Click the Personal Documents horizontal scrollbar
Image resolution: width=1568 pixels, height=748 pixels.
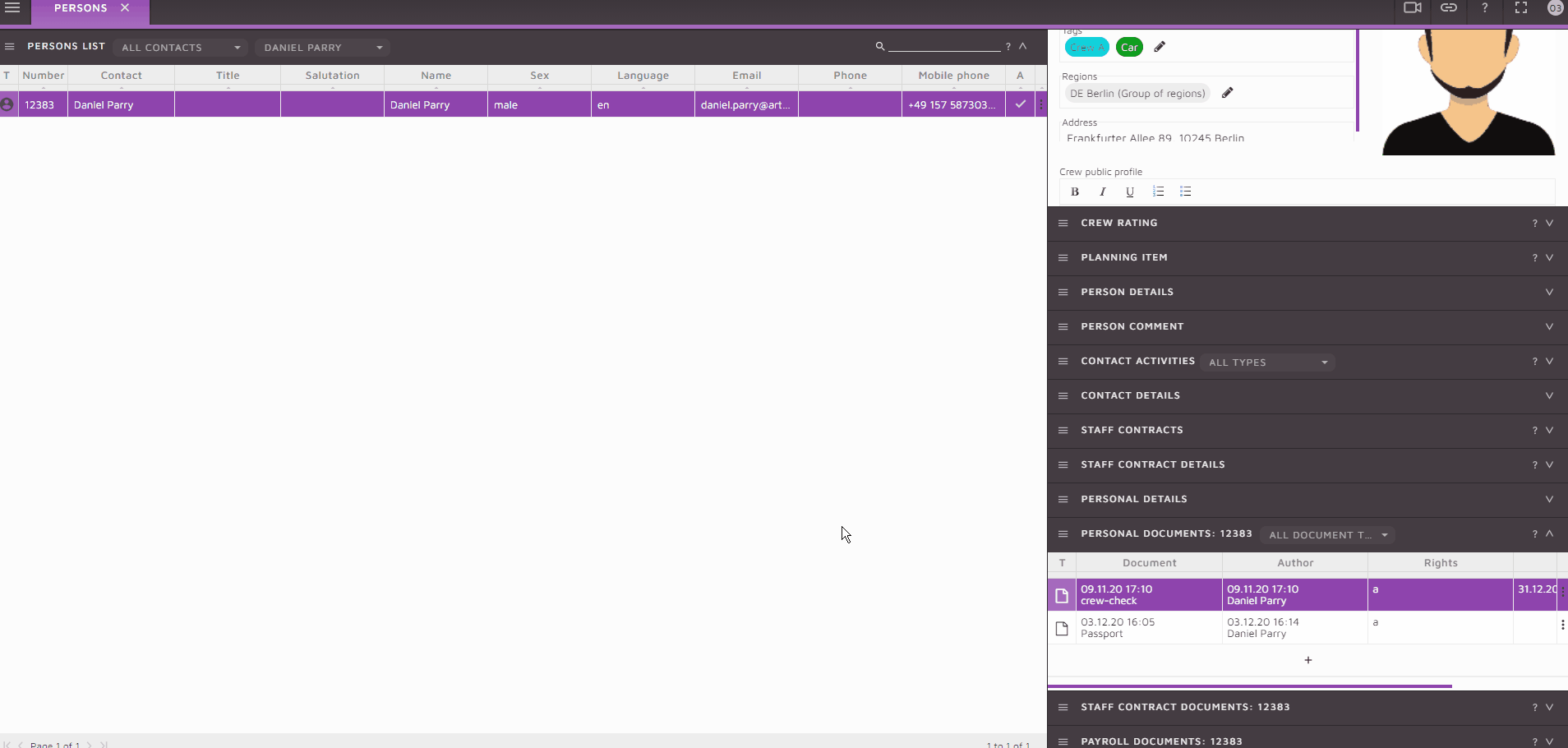point(1250,686)
